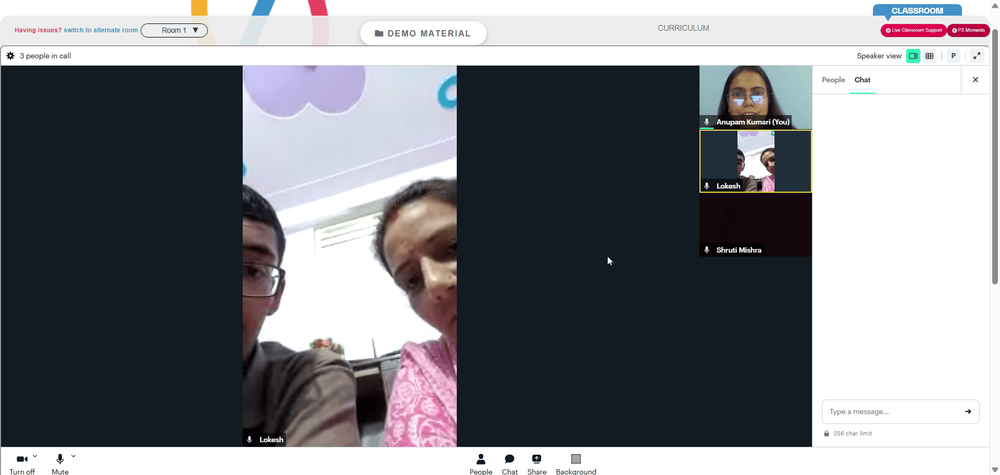Select Anupam Kumari (You) video thumbnail

coord(756,98)
